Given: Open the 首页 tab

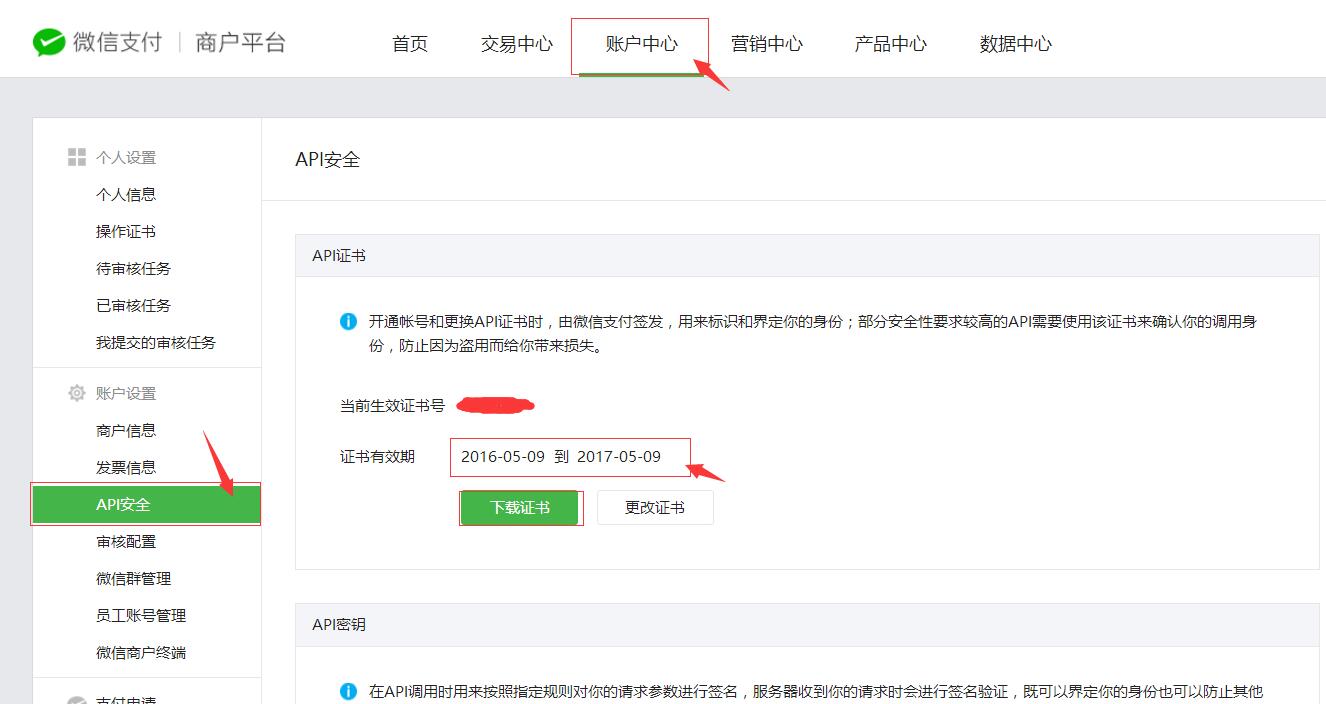Looking at the screenshot, I should point(410,44).
